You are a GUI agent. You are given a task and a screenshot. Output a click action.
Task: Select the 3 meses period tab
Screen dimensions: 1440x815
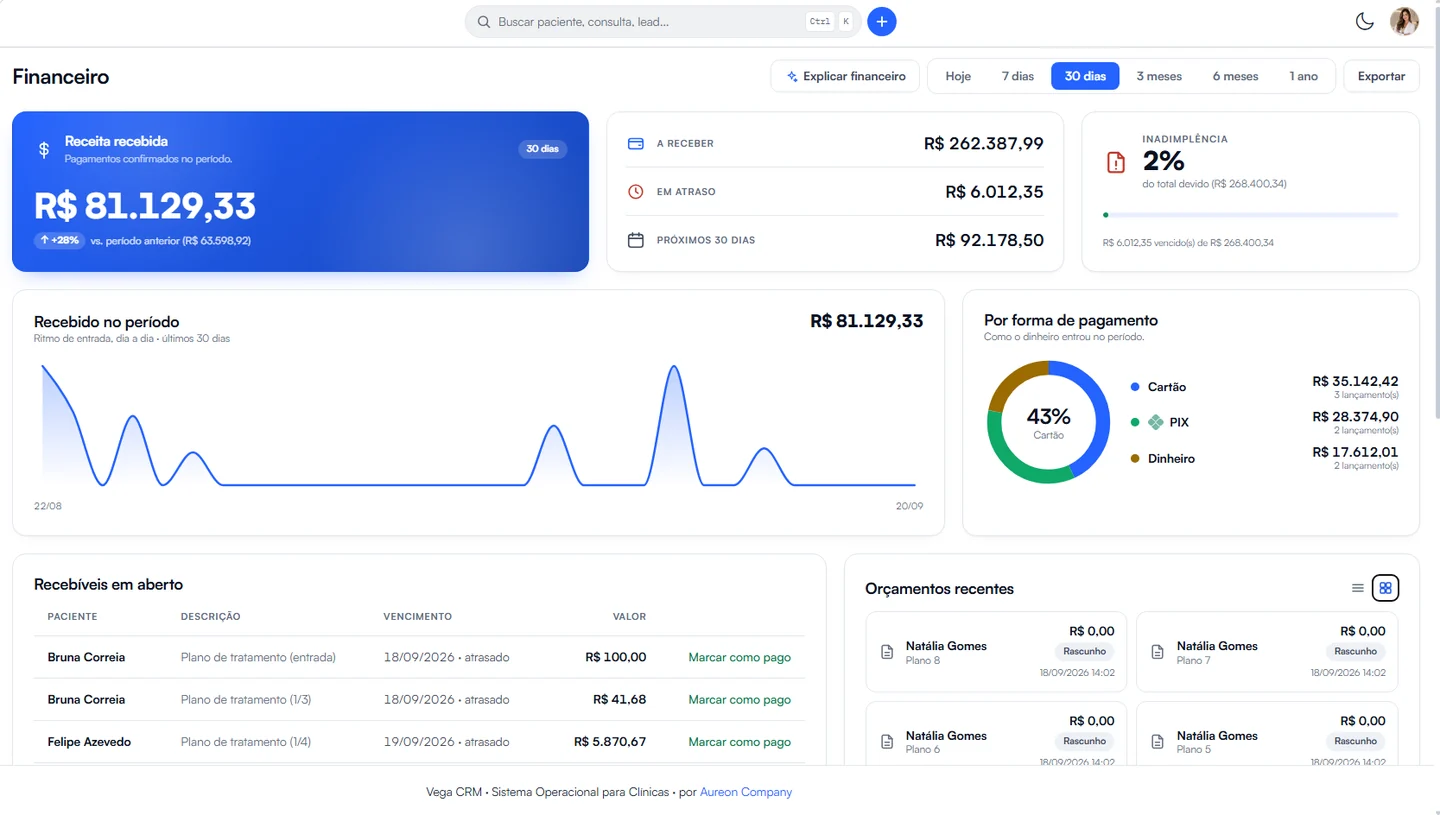[x=1159, y=76]
